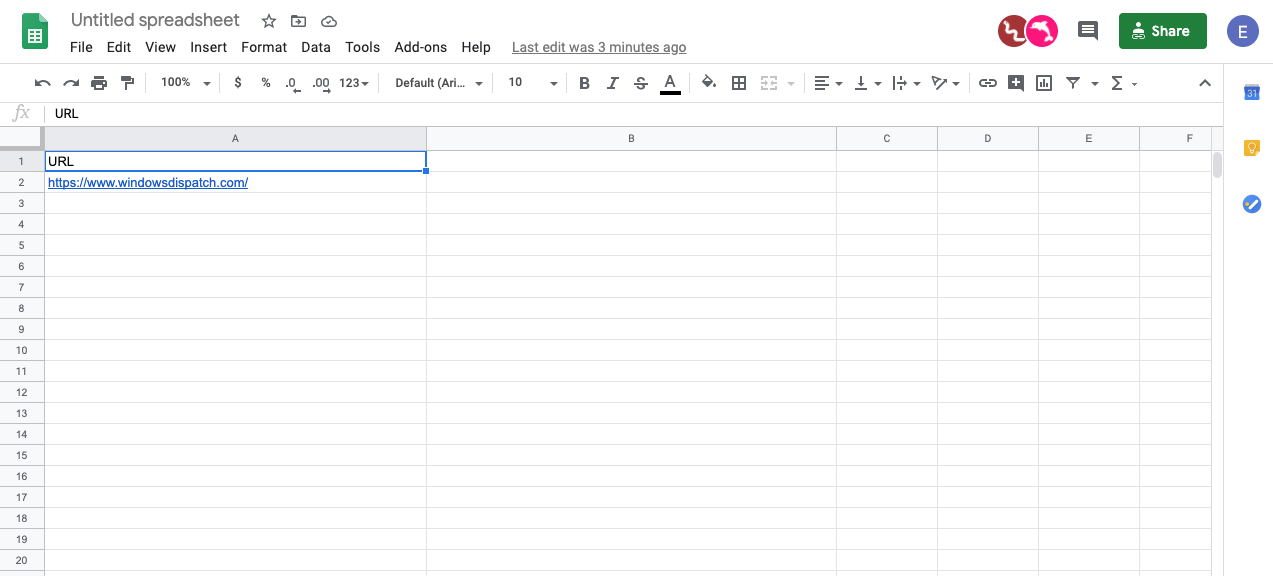Open the Data menu
Screen dimensions: 1273x576
pos(315,47)
